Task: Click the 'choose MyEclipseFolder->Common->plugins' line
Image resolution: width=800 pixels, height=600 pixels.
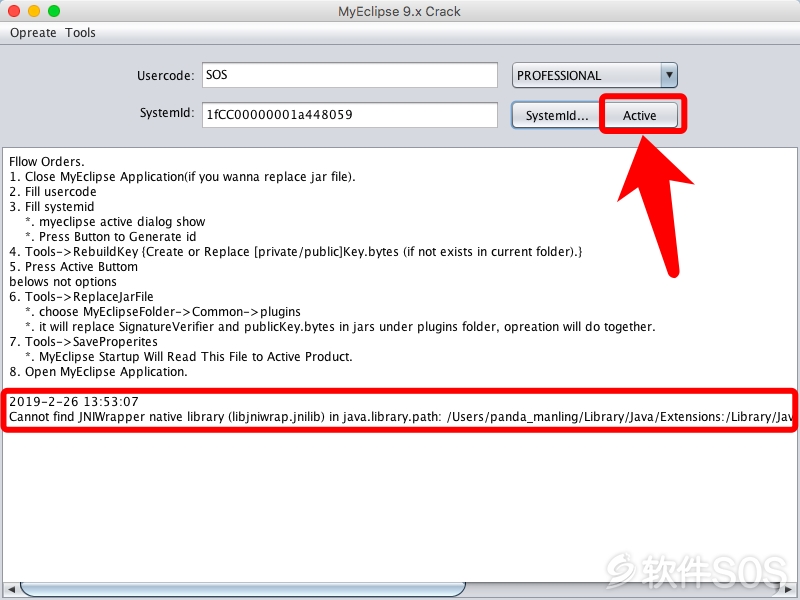Action: tap(163, 312)
